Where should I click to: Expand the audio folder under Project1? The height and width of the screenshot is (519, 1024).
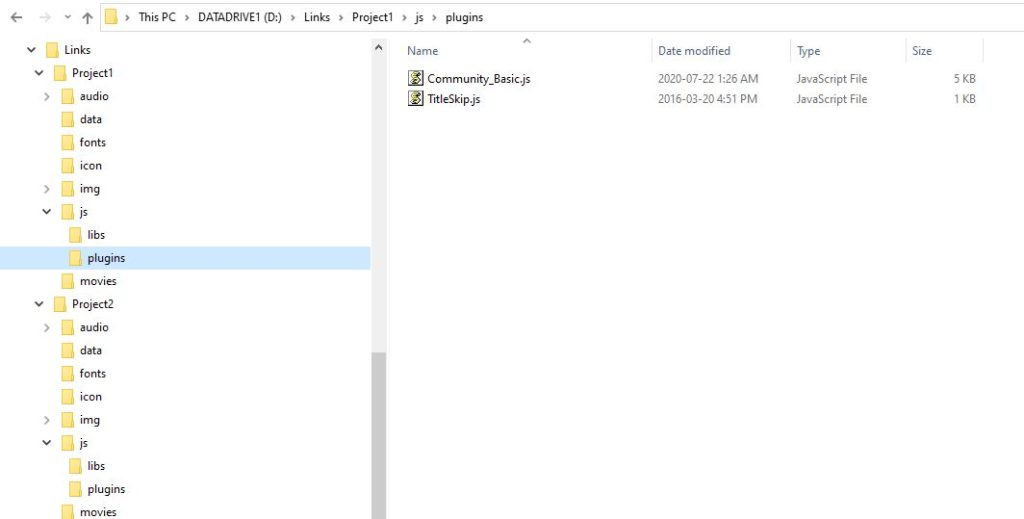coord(47,96)
